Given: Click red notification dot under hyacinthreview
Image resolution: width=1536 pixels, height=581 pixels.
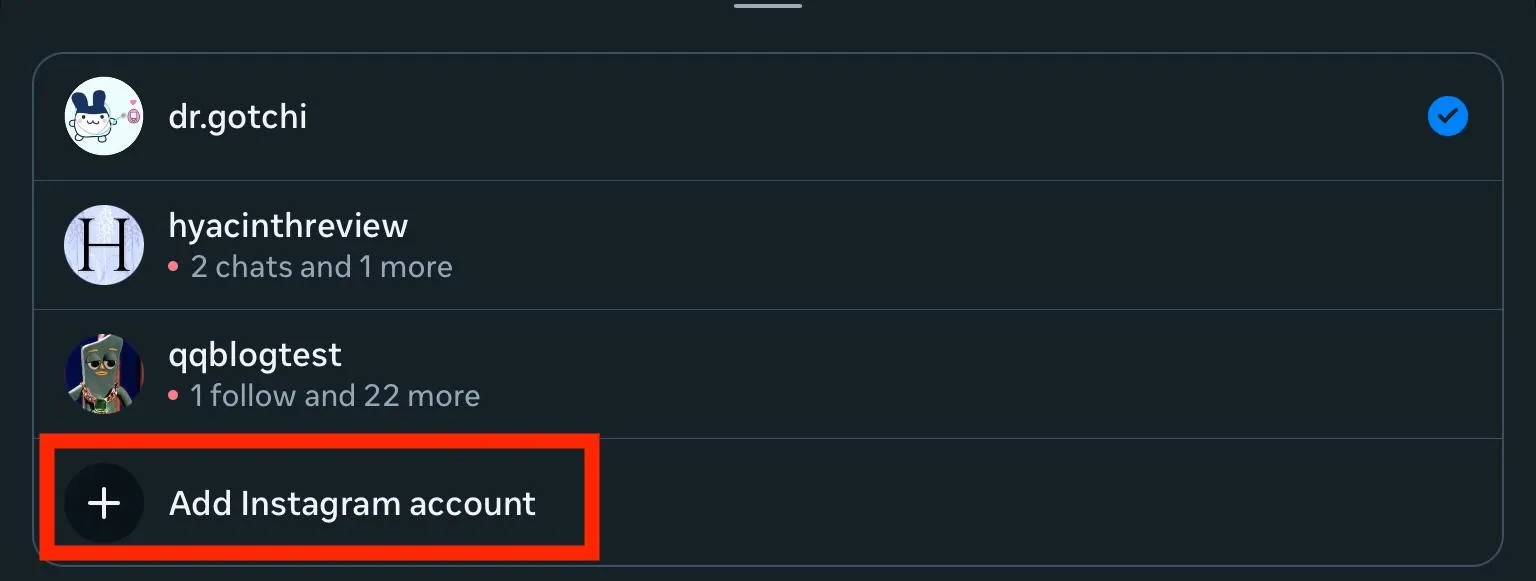Looking at the screenshot, I should click(173, 267).
